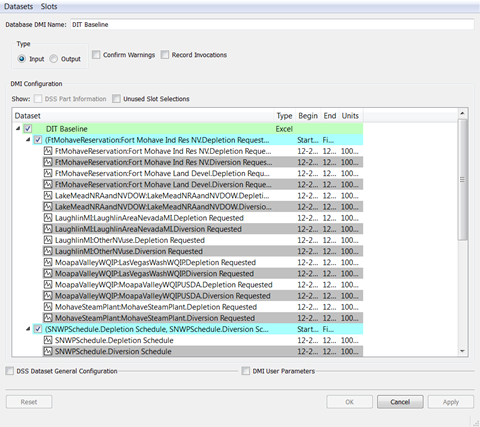Click icon for LaughlinAreaNevadaMI Diversion Requested row
480x427 pixels.
click(x=48, y=229)
